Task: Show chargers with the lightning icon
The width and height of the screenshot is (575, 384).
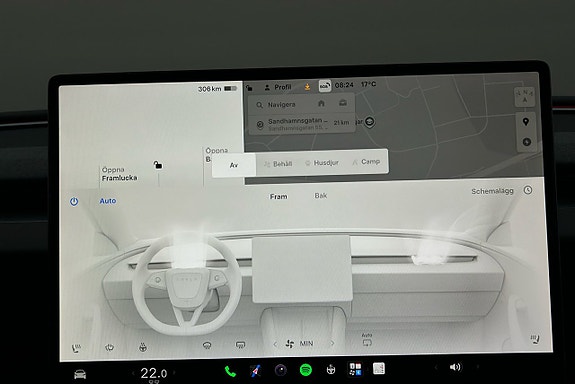Action: click(527, 142)
